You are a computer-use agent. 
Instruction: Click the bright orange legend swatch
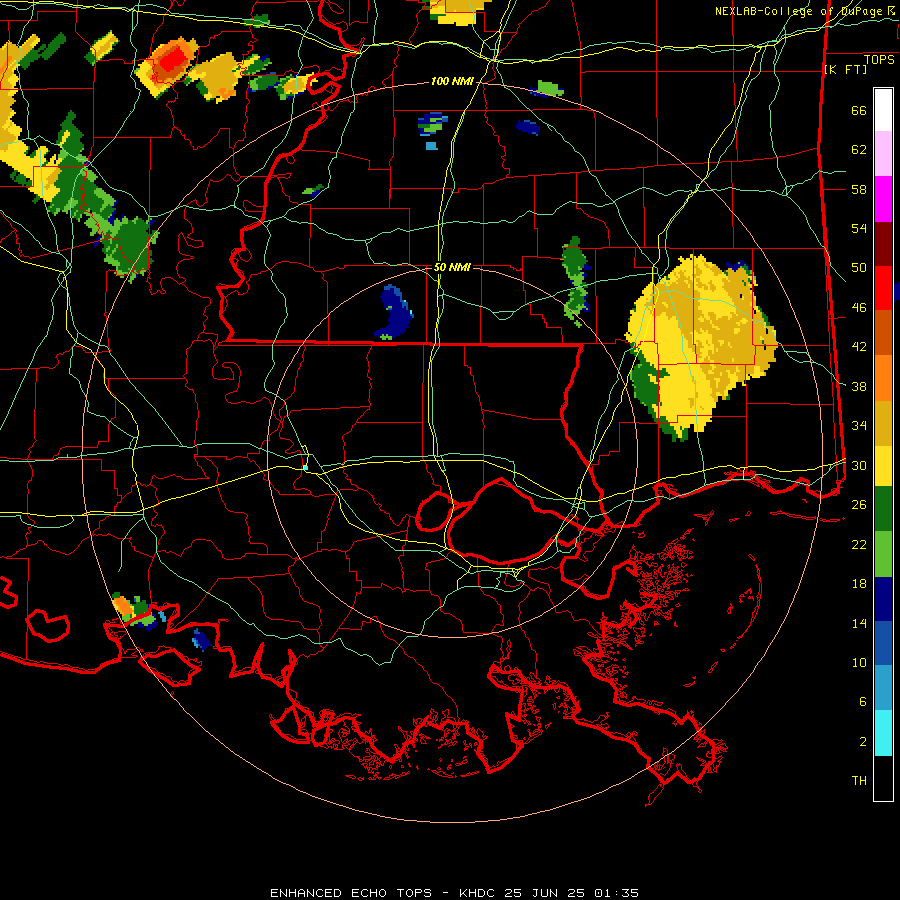[x=883, y=378]
